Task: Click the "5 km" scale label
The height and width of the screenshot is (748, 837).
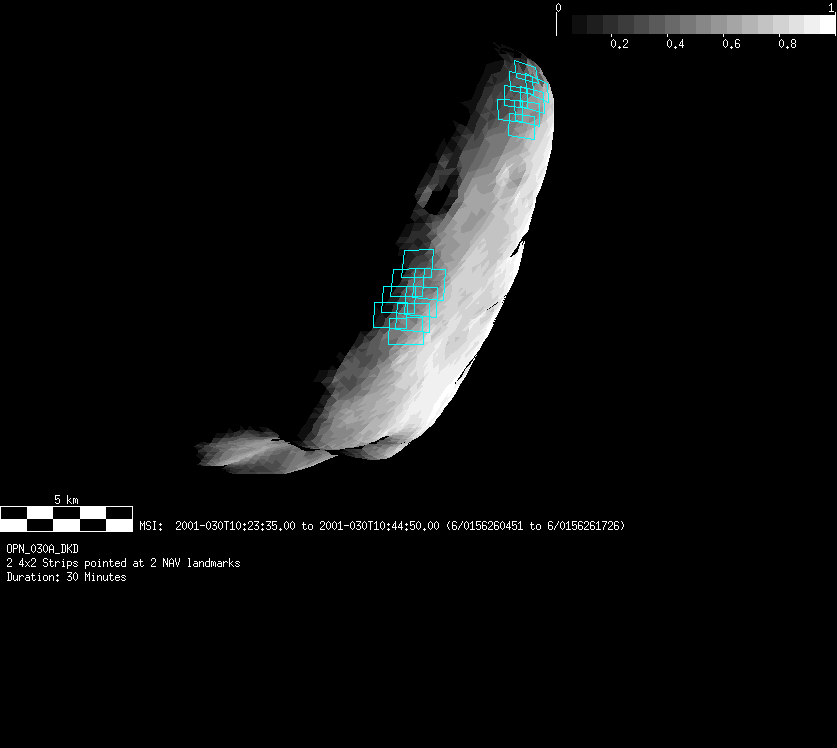Action: tap(66, 499)
